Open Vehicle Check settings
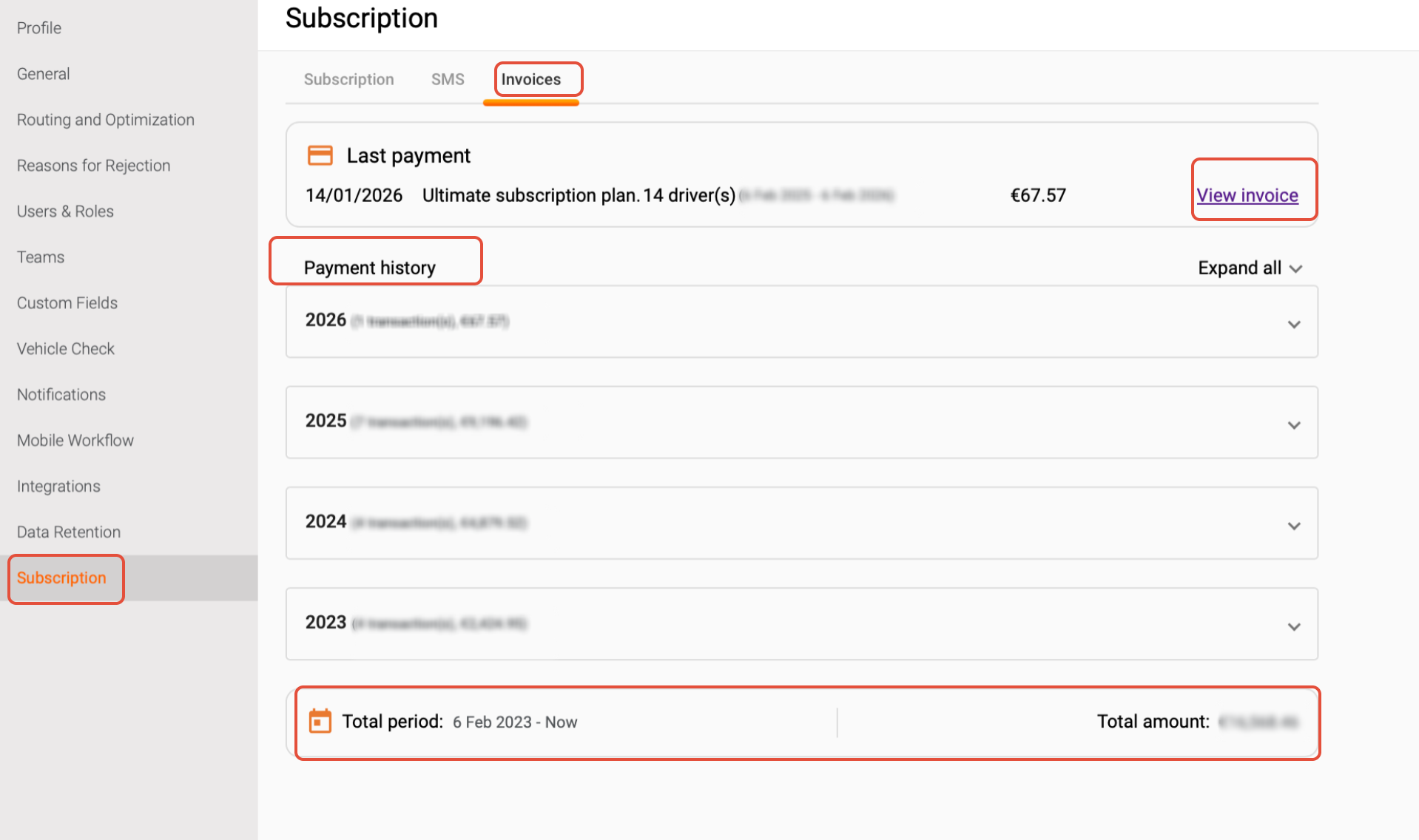Screen dimensions: 1419x840 [66, 349]
